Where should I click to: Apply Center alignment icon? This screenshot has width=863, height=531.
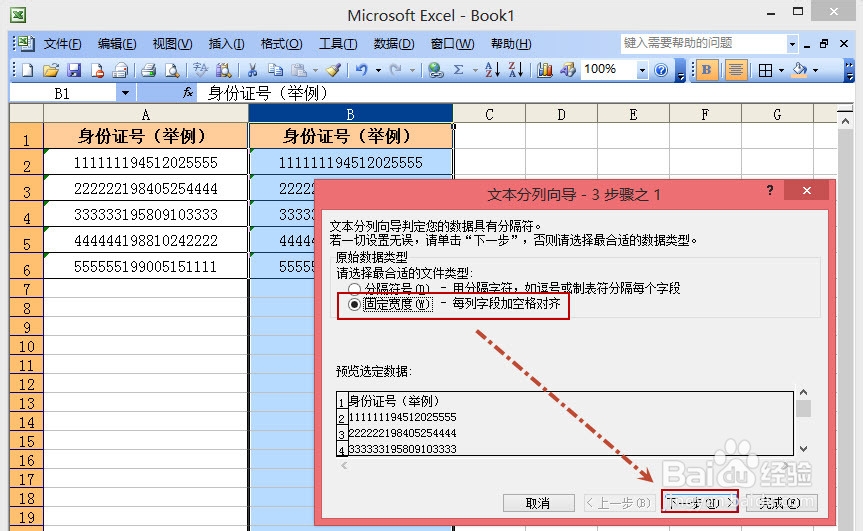coord(735,70)
